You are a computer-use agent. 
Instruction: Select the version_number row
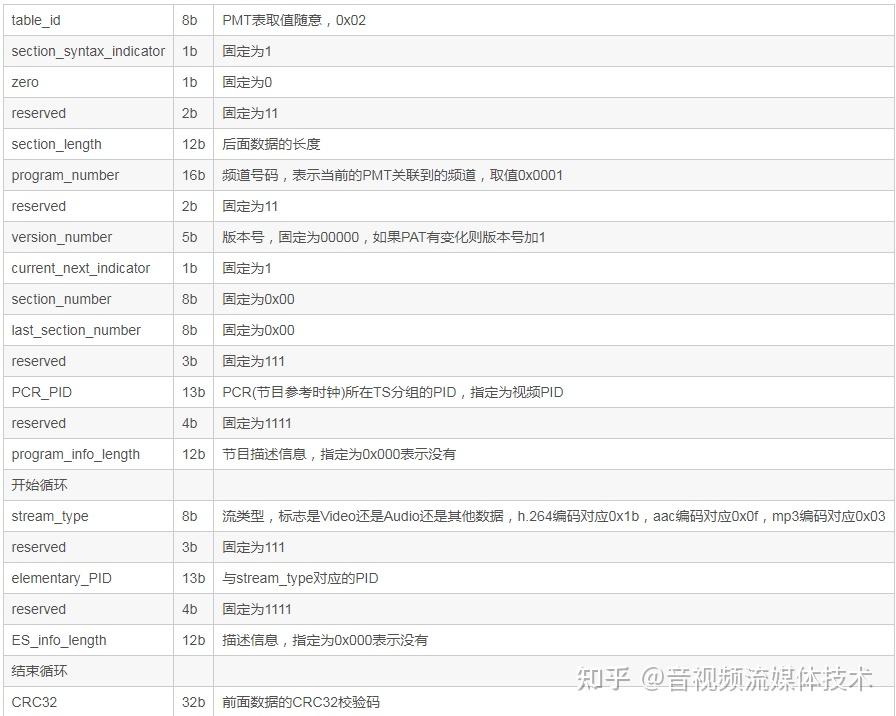pos(61,237)
